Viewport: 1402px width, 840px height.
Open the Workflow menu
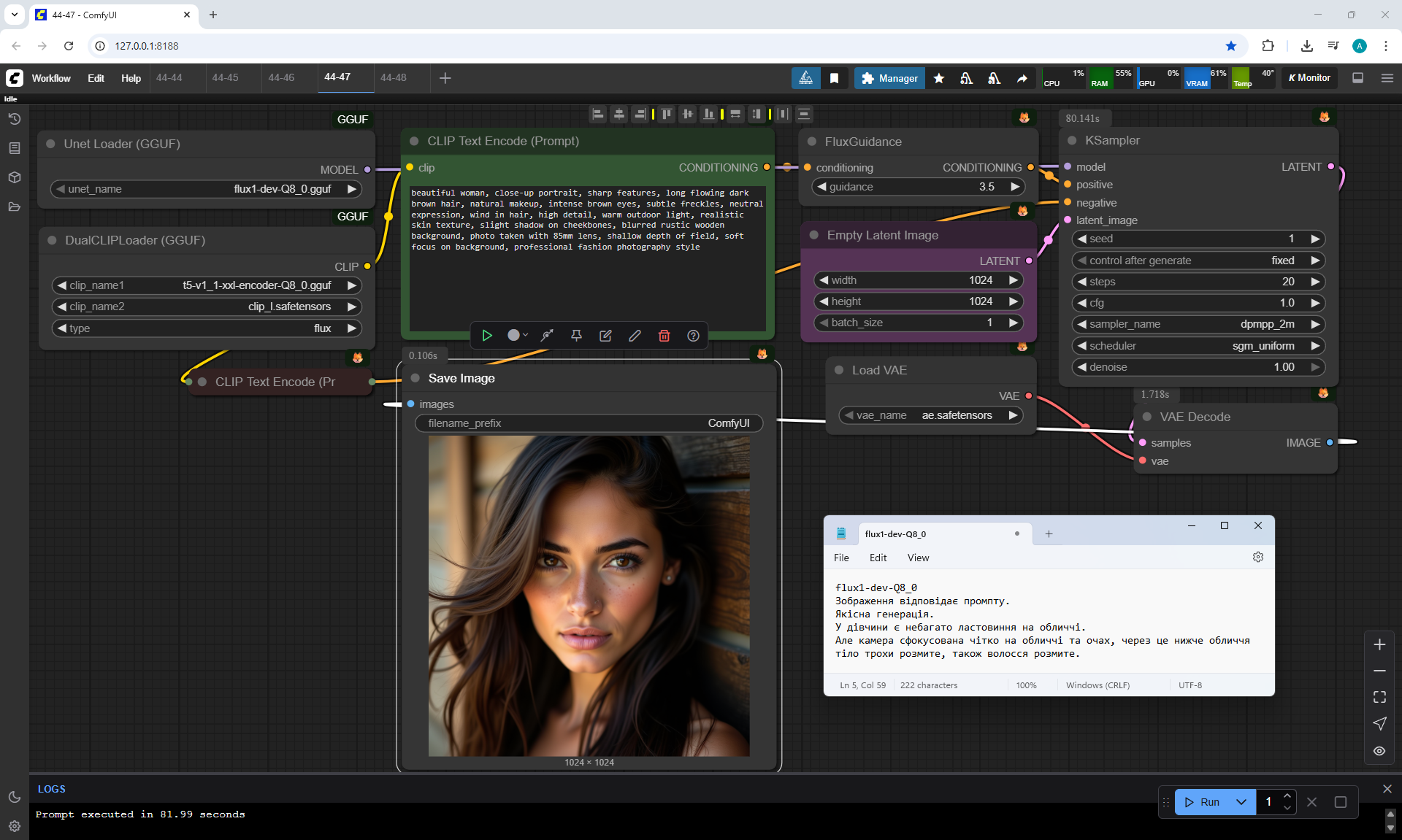tap(51, 78)
